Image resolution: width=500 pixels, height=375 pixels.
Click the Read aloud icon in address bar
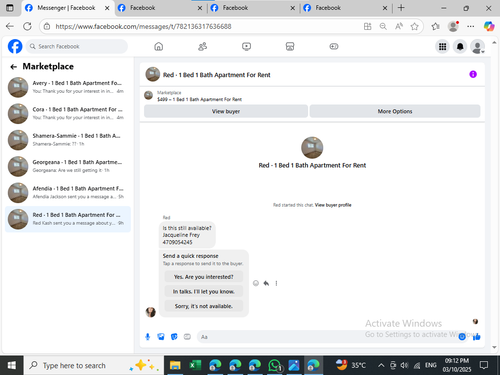(399, 26)
